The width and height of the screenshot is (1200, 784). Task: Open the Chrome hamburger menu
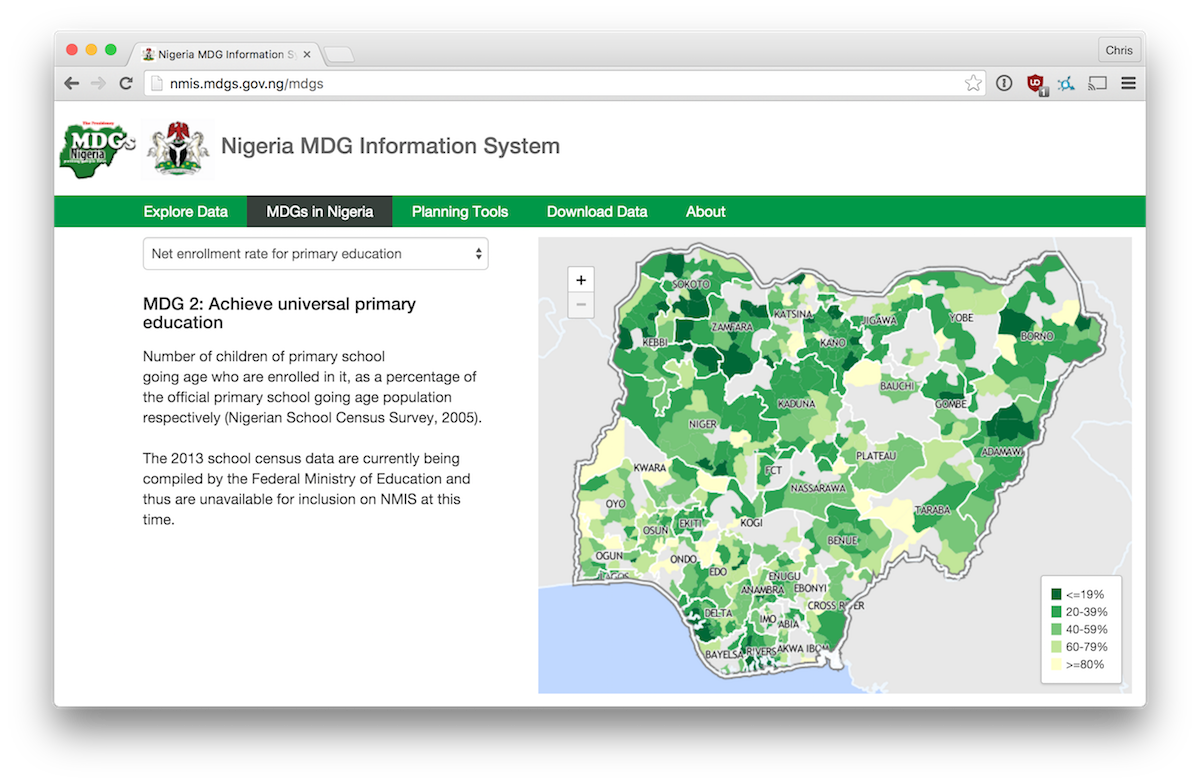coord(1128,84)
